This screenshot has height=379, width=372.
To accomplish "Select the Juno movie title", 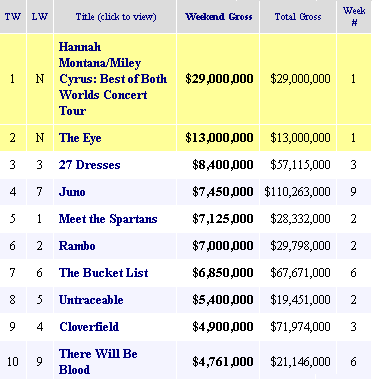I will [x=72, y=192].
